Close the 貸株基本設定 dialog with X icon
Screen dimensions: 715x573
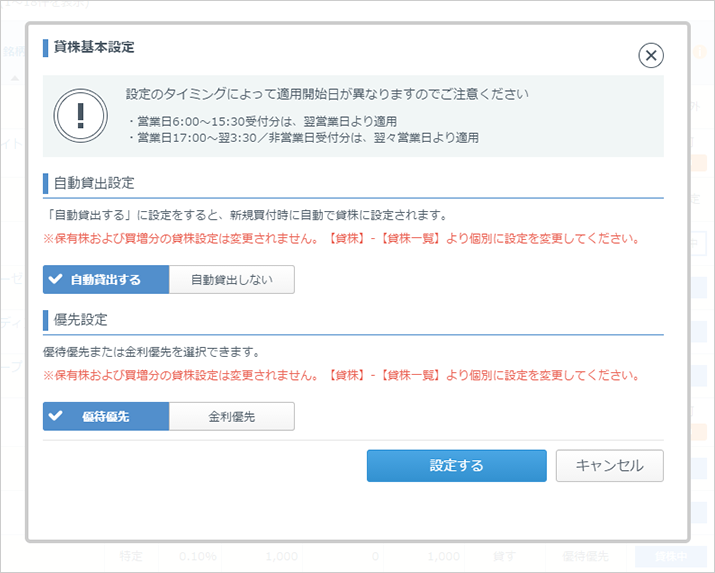pos(650,55)
